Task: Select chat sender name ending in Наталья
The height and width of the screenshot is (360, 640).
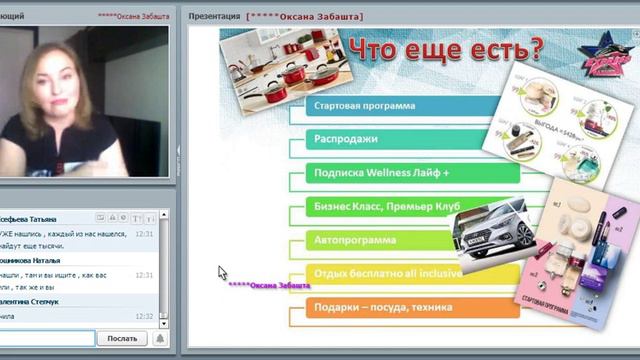Action: click(30, 260)
